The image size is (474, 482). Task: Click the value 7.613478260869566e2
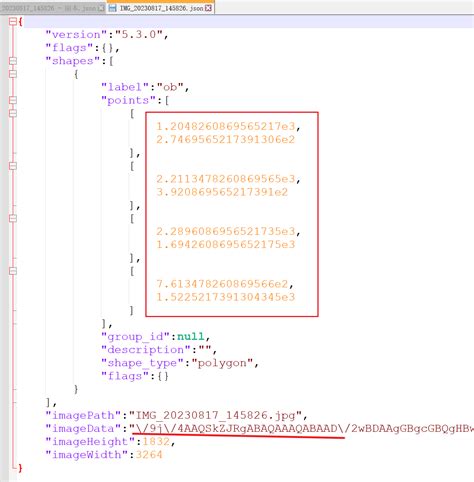coord(222,284)
